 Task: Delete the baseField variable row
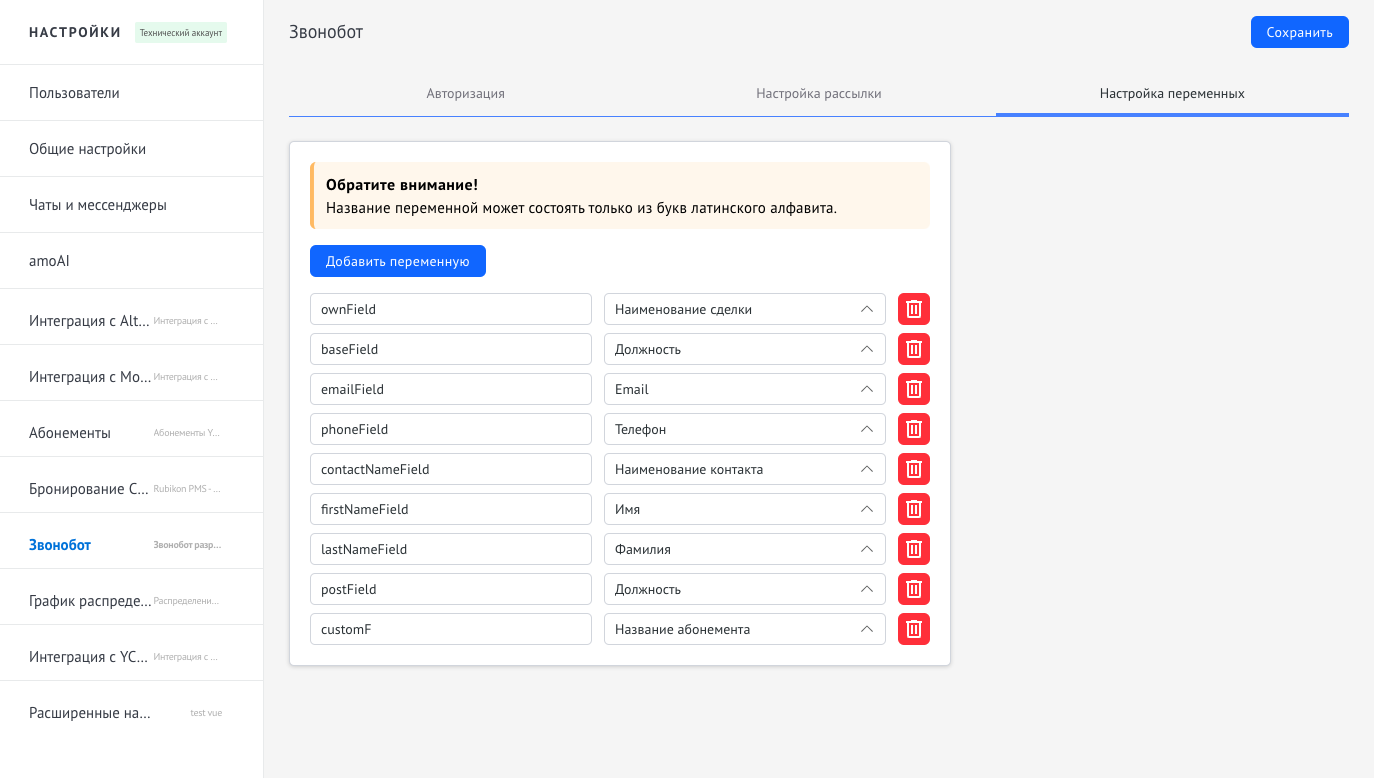[x=914, y=349]
